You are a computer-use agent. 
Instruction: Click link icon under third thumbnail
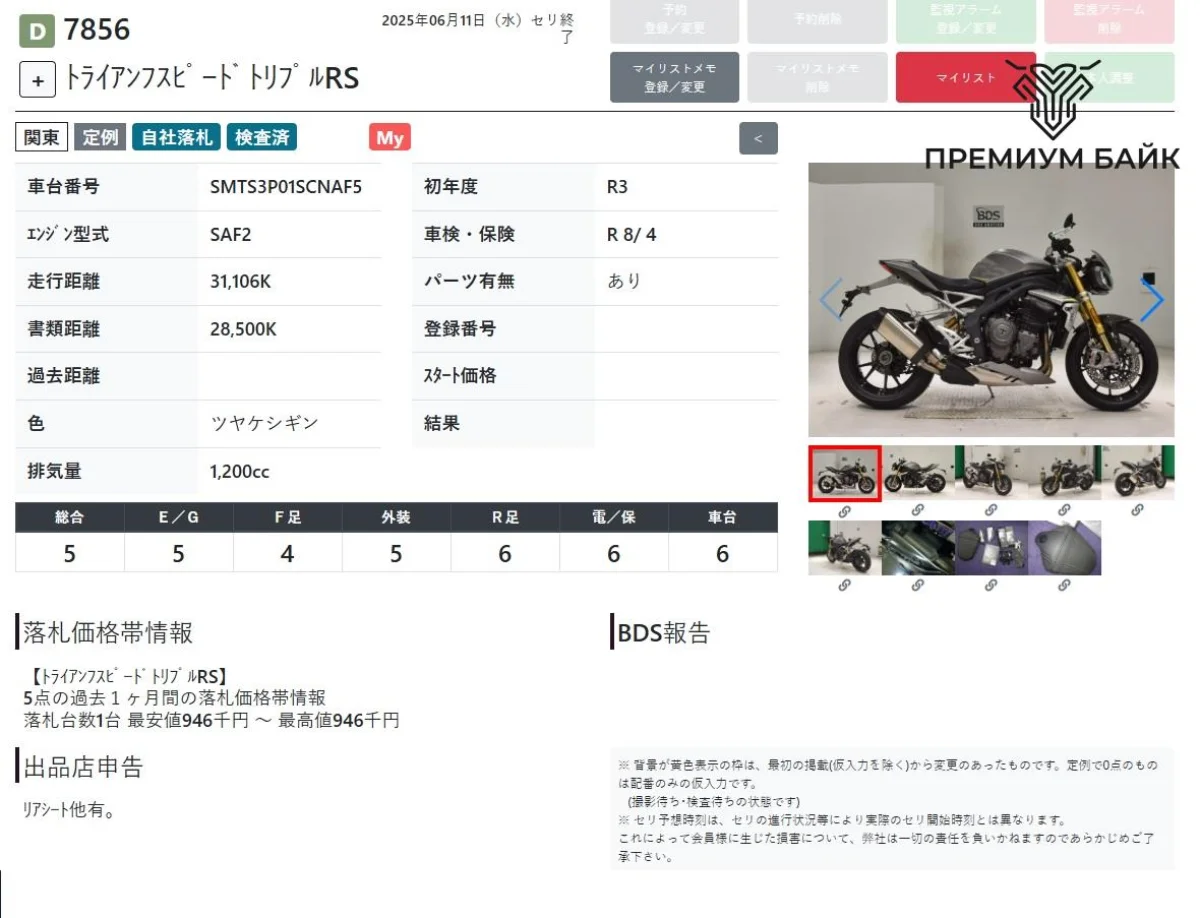pos(991,510)
